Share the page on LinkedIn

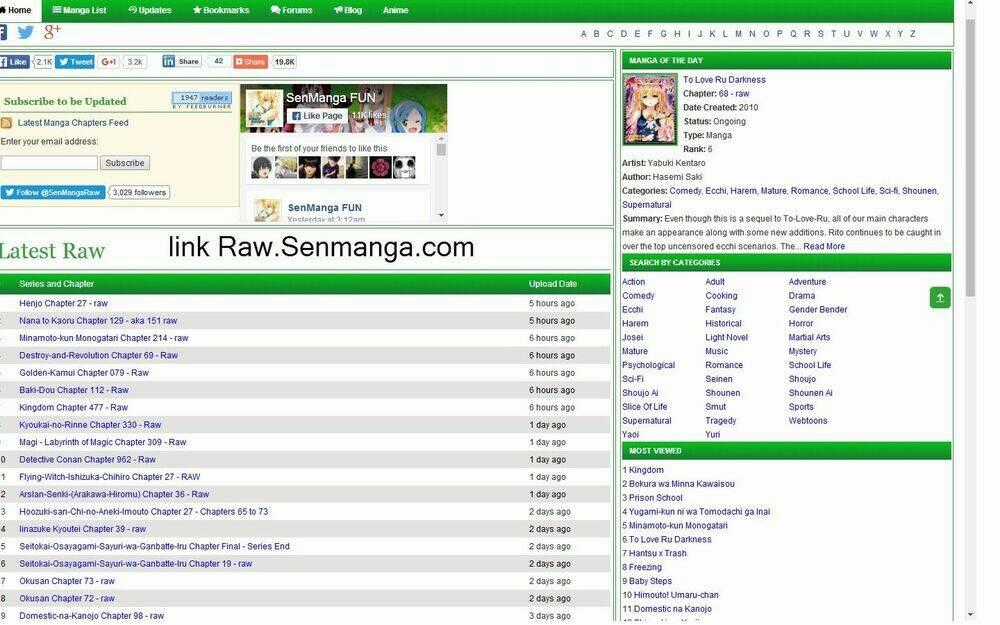pyautogui.click(x=182, y=62)
